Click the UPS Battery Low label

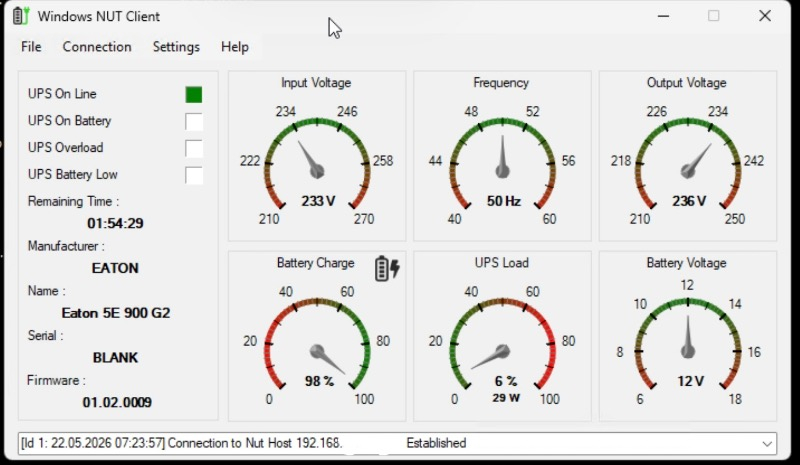pos(72,175)
